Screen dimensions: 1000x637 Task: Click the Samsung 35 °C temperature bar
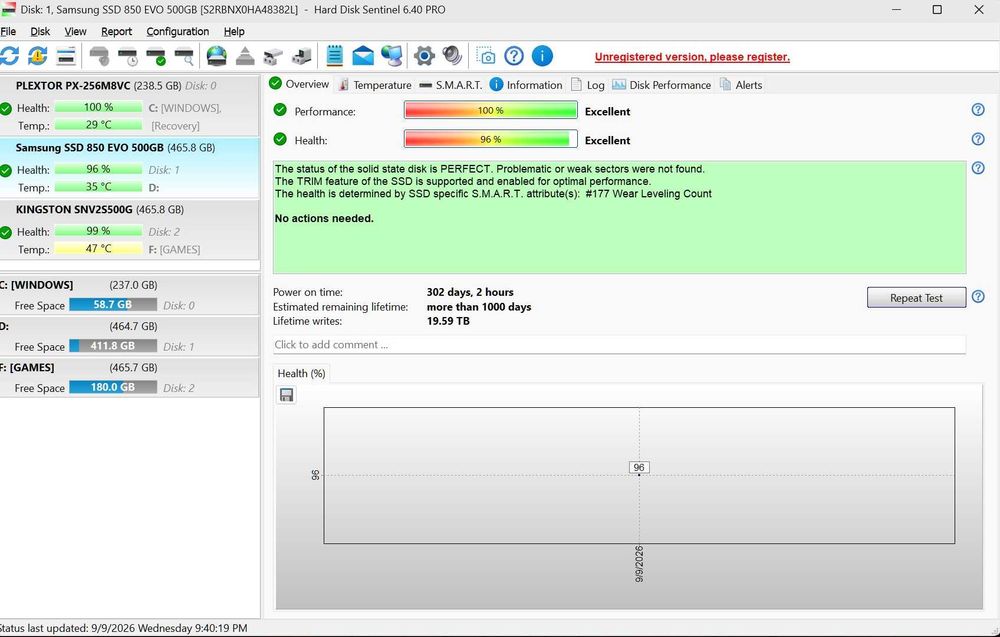click(x=98, y=187)
